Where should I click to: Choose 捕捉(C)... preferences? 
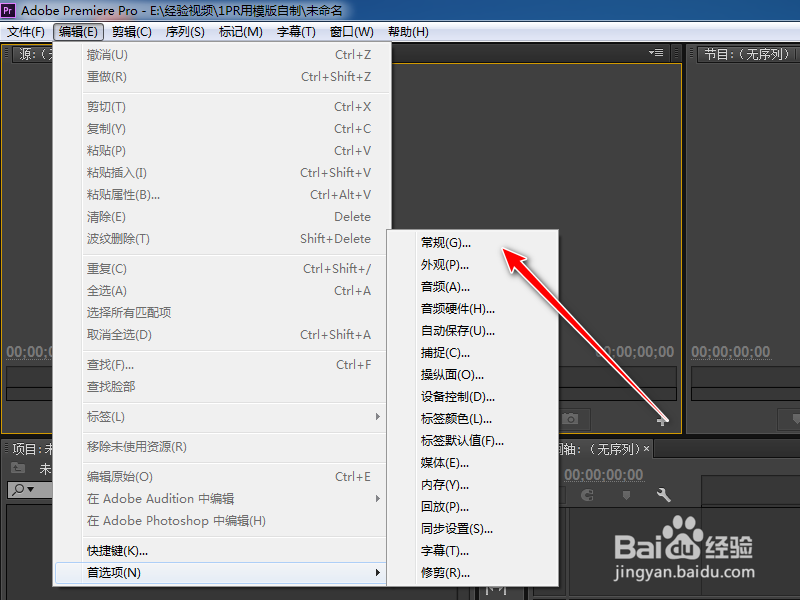472,353
